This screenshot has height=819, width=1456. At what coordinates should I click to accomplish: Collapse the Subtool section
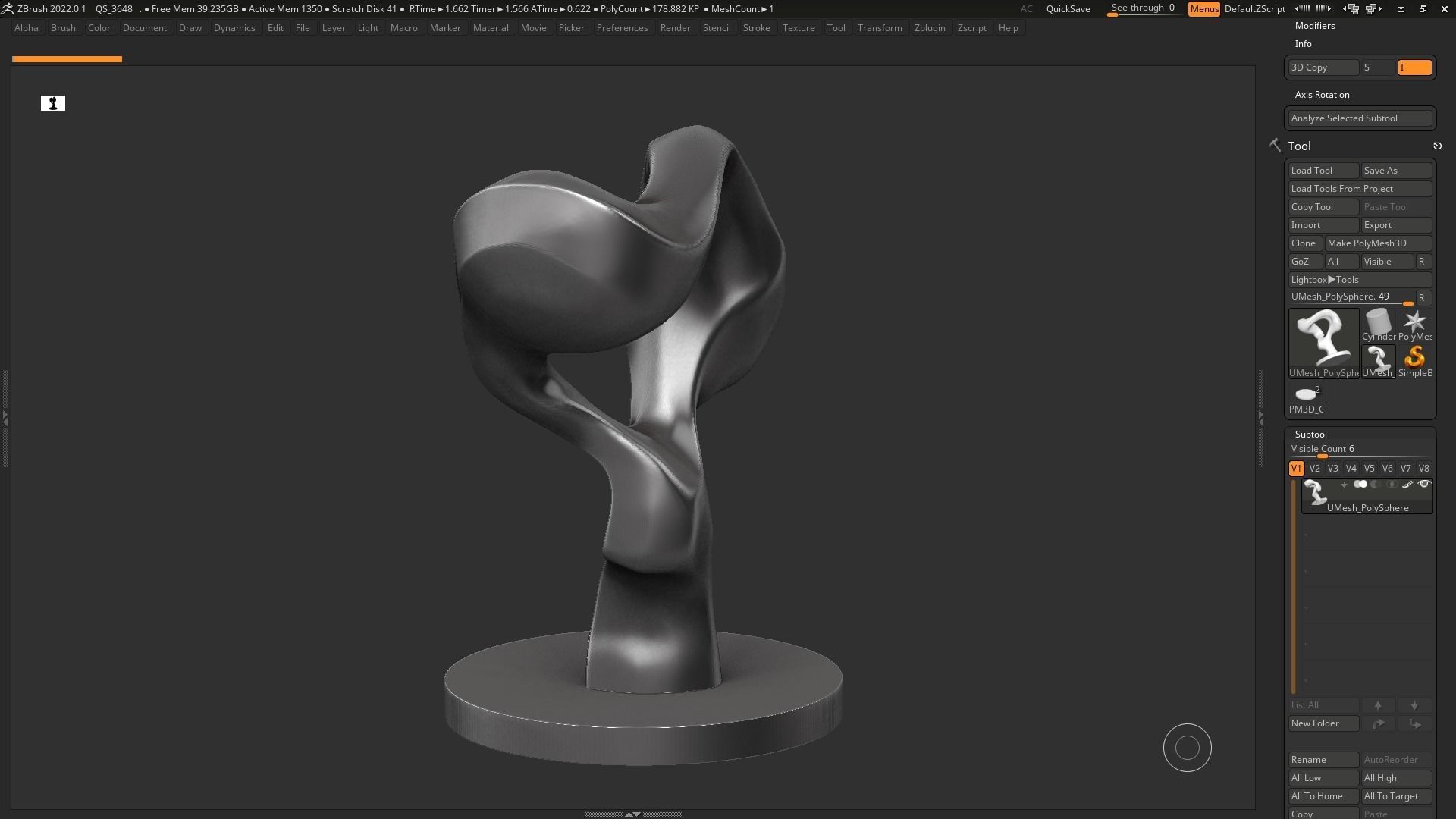click(1311, 435)
